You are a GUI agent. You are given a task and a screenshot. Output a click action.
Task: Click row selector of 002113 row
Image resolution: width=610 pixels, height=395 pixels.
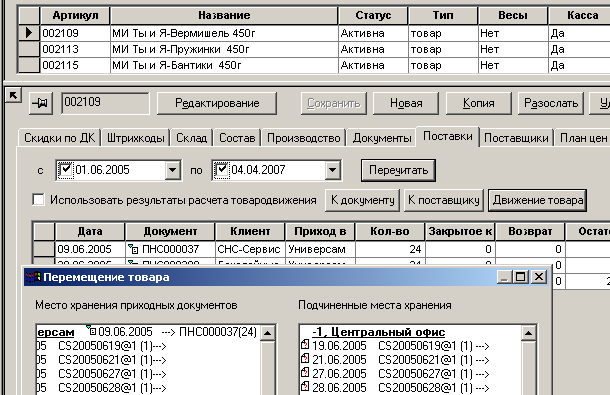click(29, 49)
